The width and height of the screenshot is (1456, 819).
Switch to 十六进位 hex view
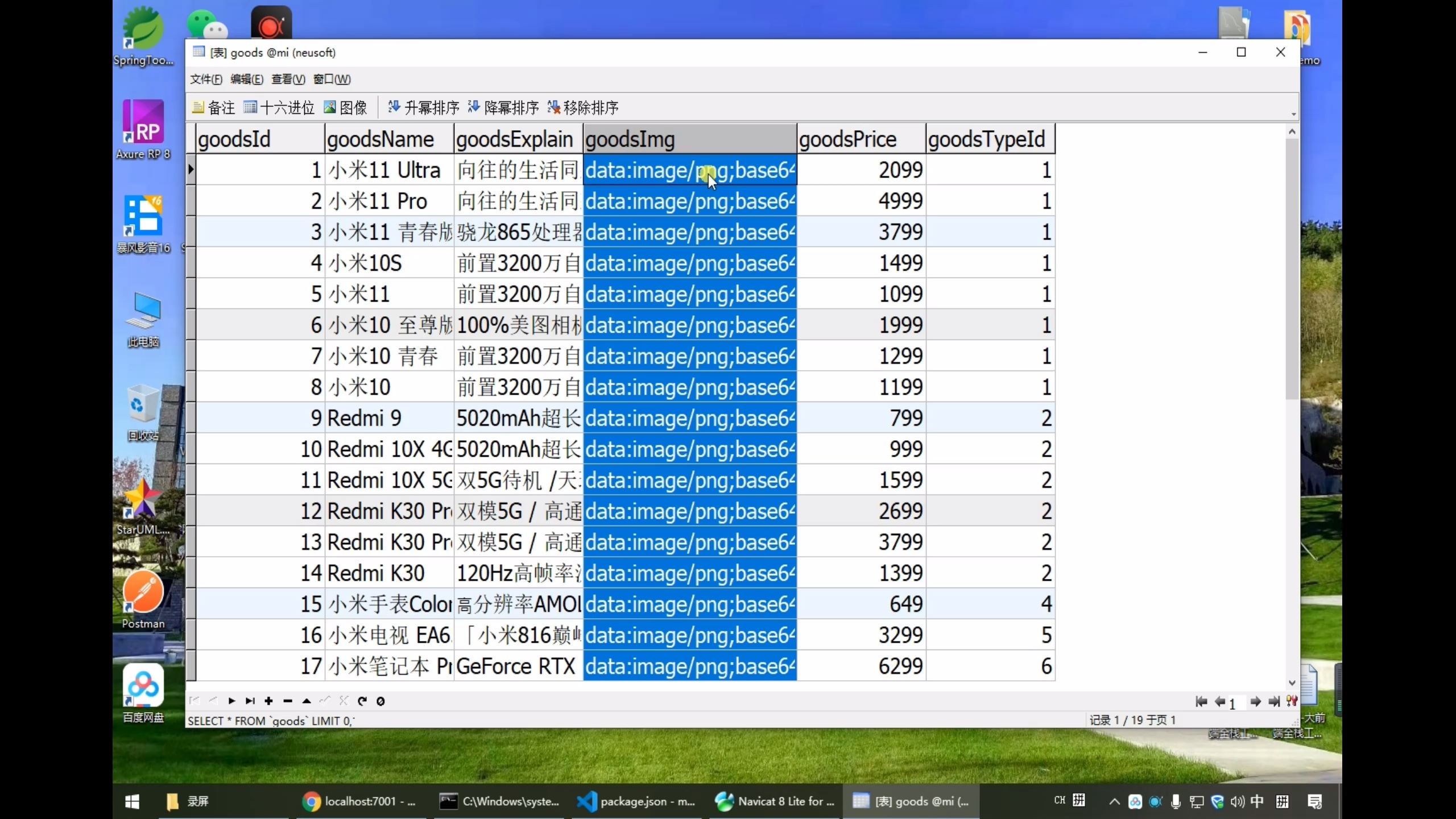click(x=279, y=107)
